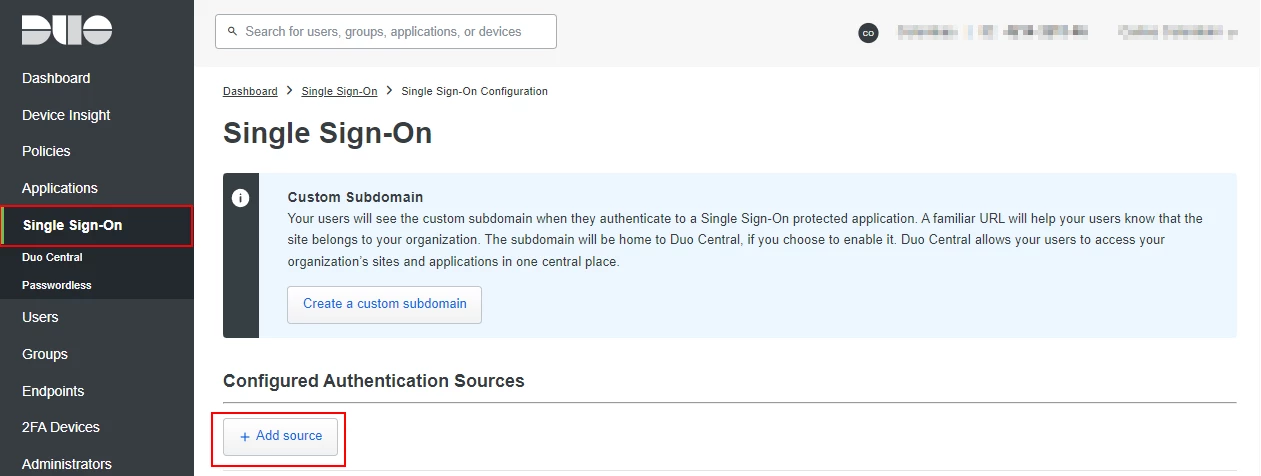Click the info icon in Custom Subdomain banner

click(x=240, y=198)
